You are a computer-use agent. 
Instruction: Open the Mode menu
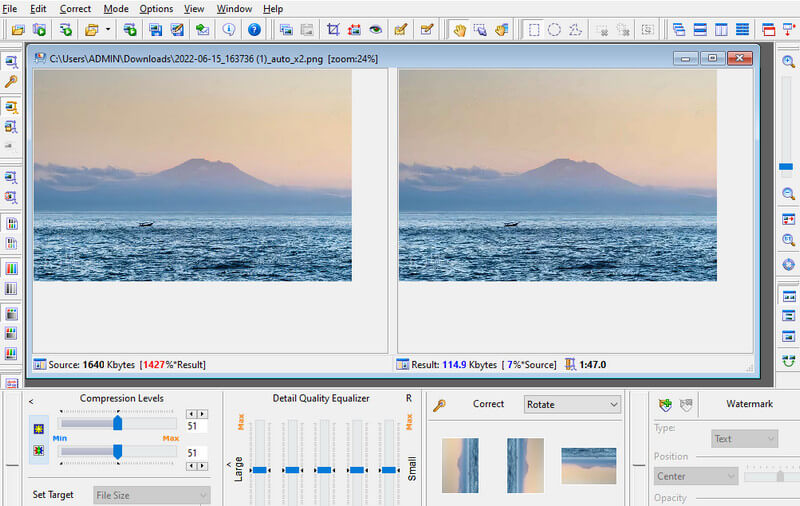tap(116, 9)
